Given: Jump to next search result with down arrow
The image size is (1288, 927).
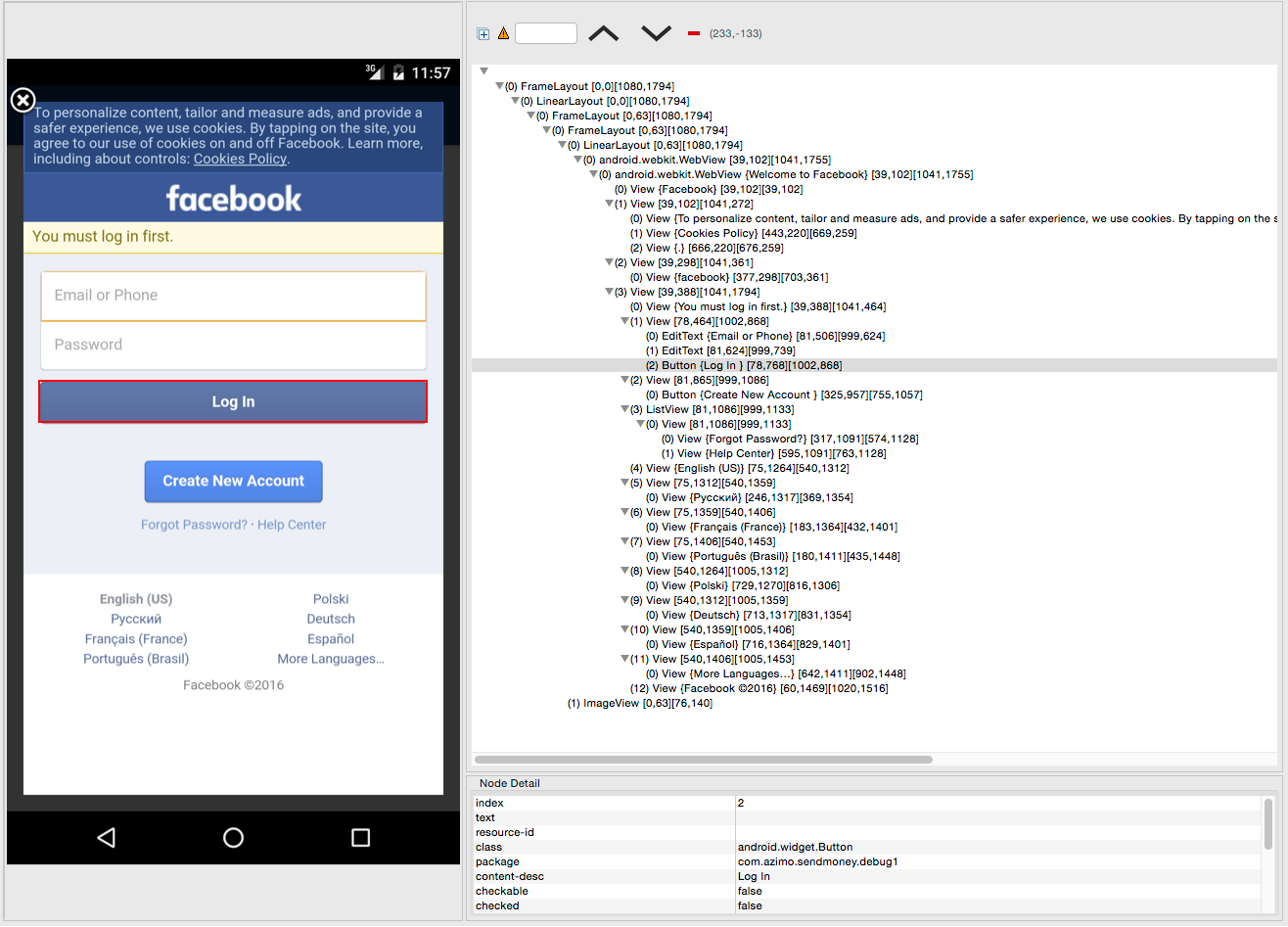Looking at the screenshot, I should [x=656, y=33].
